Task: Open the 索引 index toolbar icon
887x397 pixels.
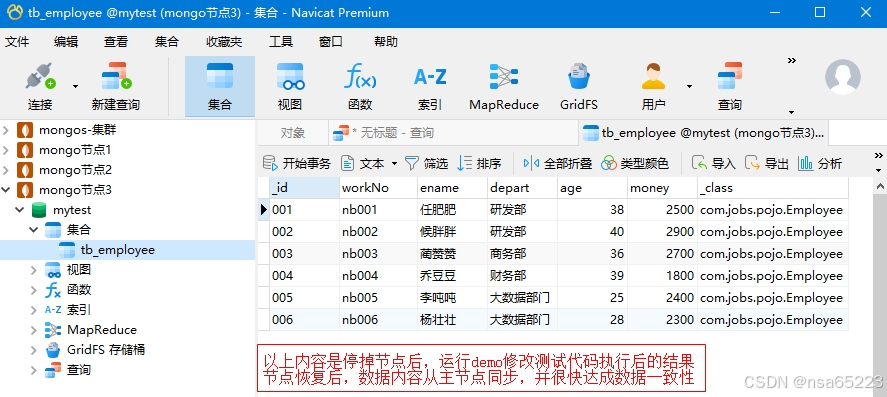Action: tap(430, 87)
